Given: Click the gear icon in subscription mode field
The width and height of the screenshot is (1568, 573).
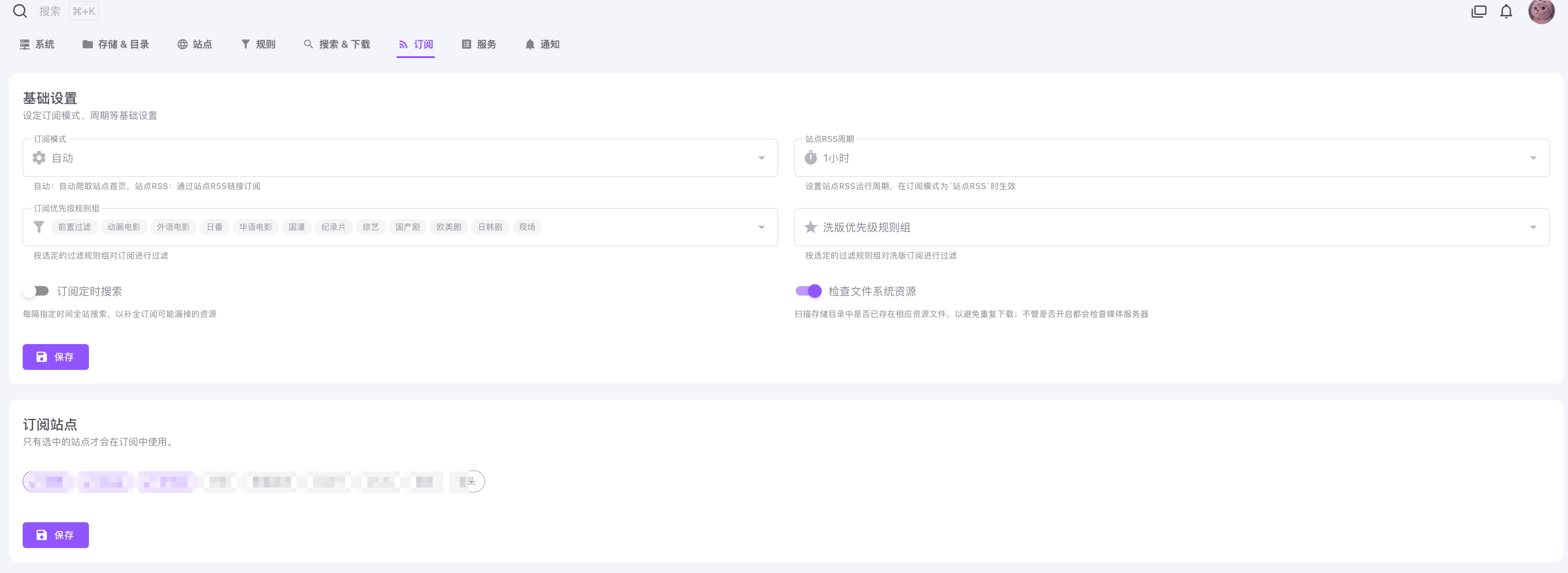Looking at the screenshot, I should coord(39,158).
